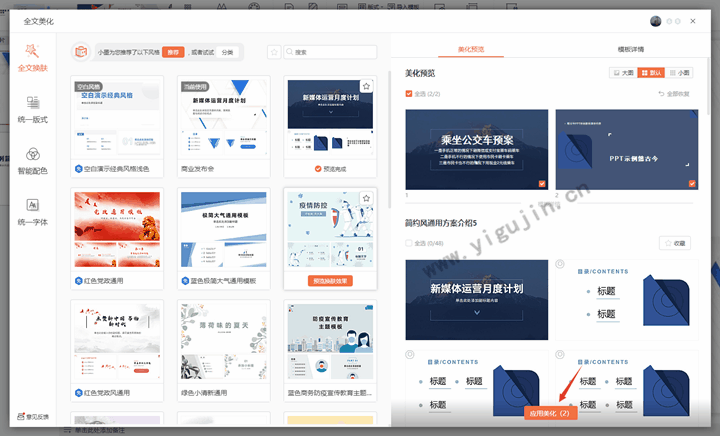The height and width of the screenshot is (436, 720).
Task: Open the 乘坐公交车预案 slide preview
Action: coord(477,150)
